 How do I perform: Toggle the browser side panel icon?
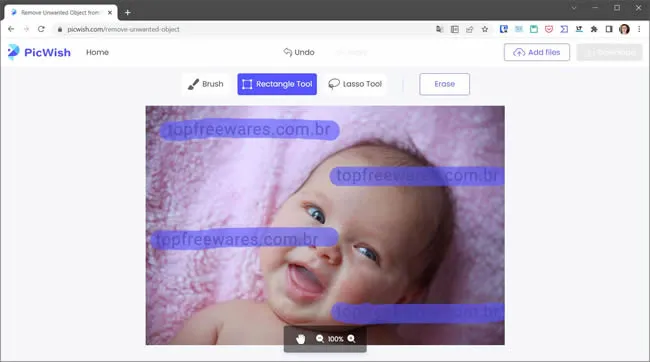pos(609,29)
